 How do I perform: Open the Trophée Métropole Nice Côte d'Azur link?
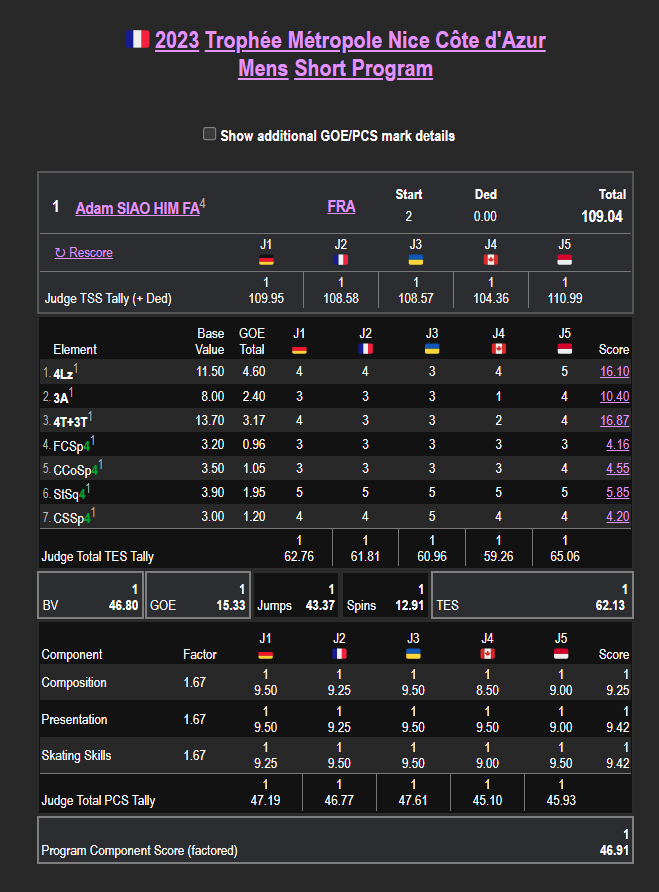click(375, 40)
